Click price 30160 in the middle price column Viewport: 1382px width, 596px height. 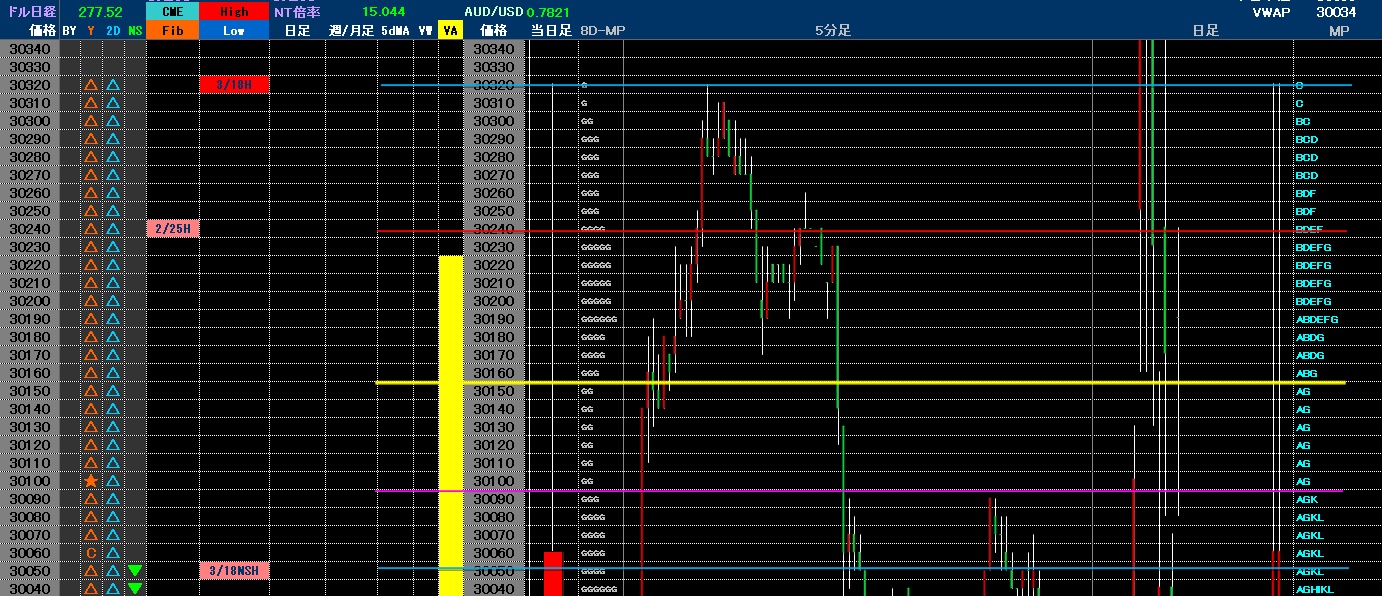tap(494, 373)
